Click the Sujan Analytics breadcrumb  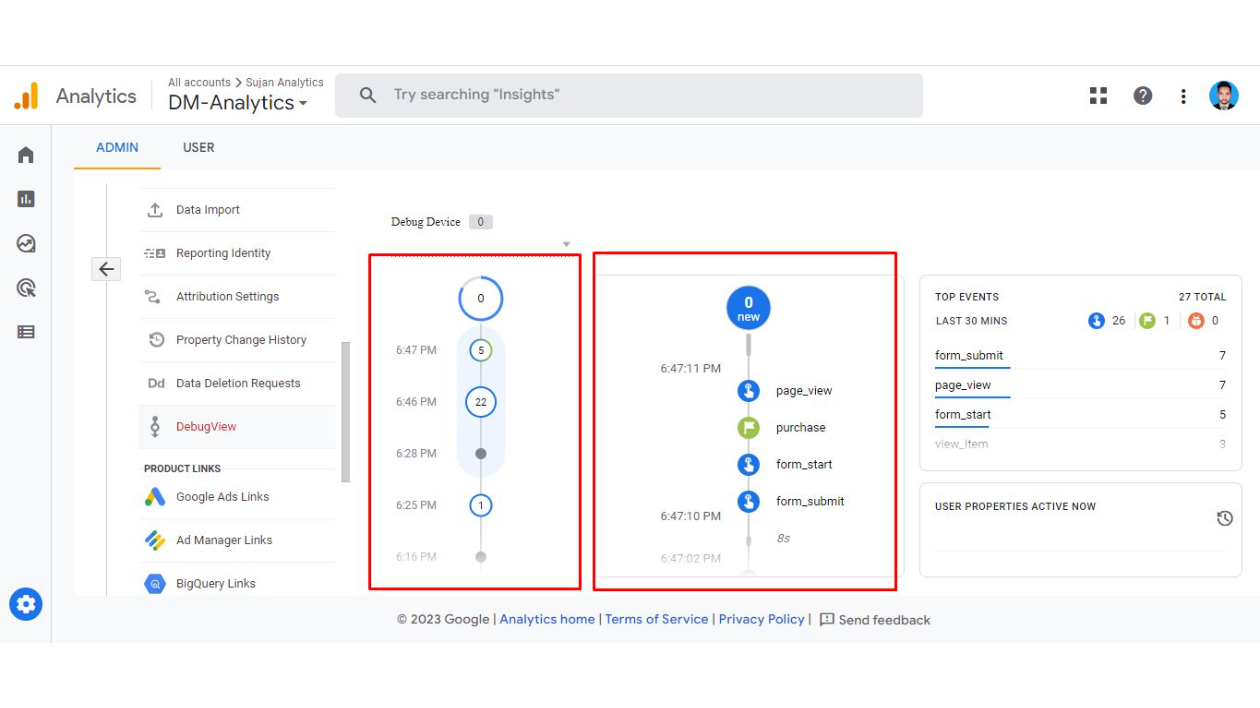pyautogui.click(x=285, y=83)
